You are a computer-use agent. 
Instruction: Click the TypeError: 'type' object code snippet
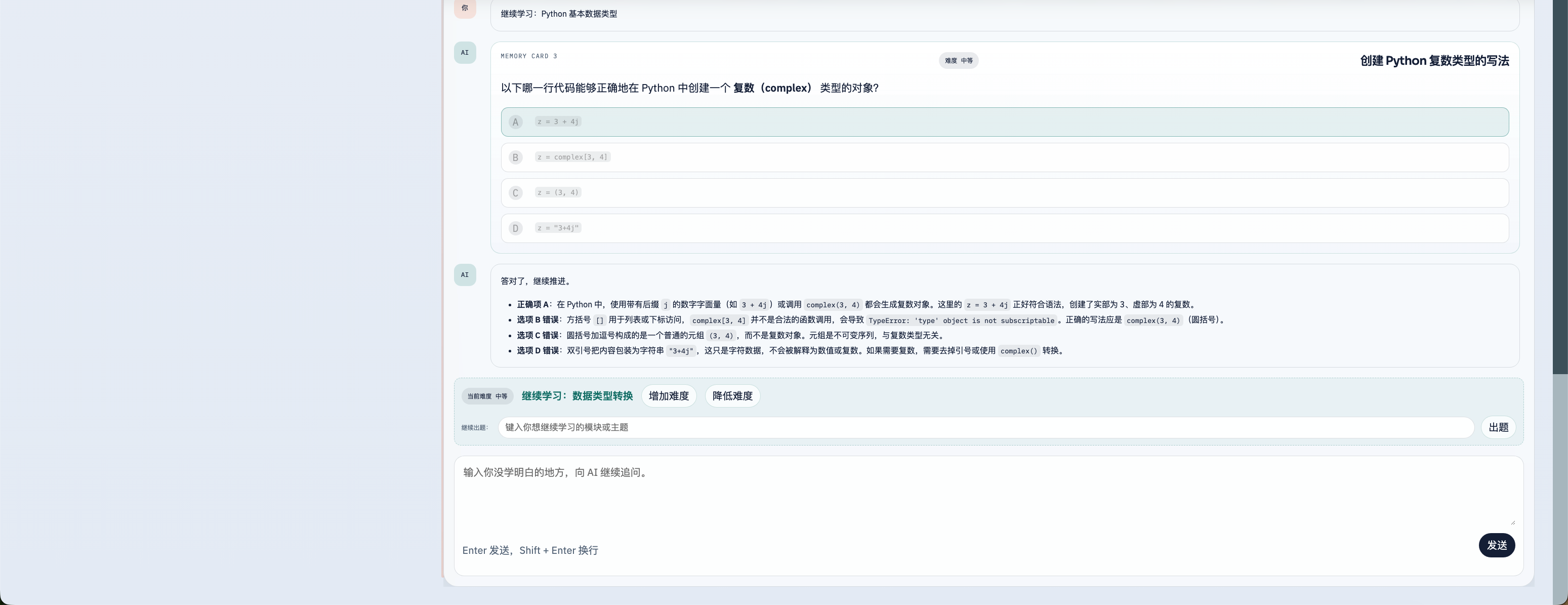click(x=961, y=321)
